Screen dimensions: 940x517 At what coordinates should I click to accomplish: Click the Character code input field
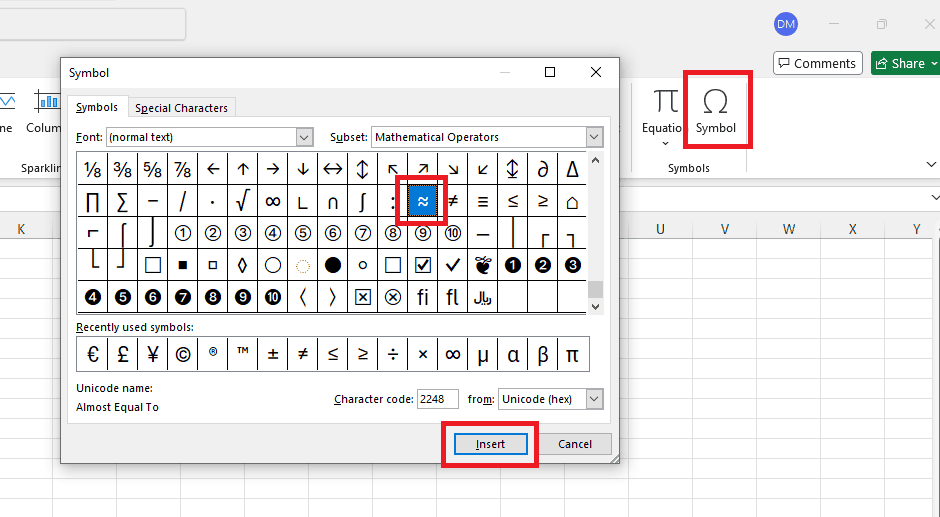[438, 399]
